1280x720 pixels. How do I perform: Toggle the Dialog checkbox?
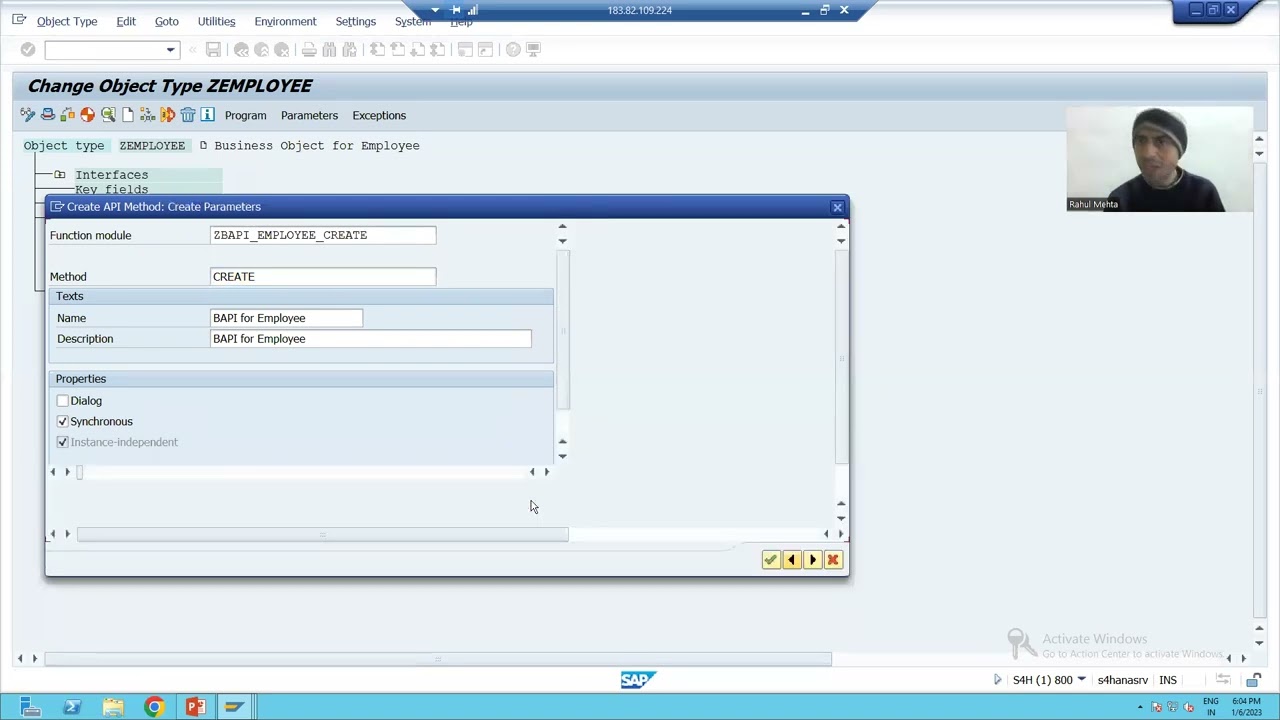tap(63, 401)
